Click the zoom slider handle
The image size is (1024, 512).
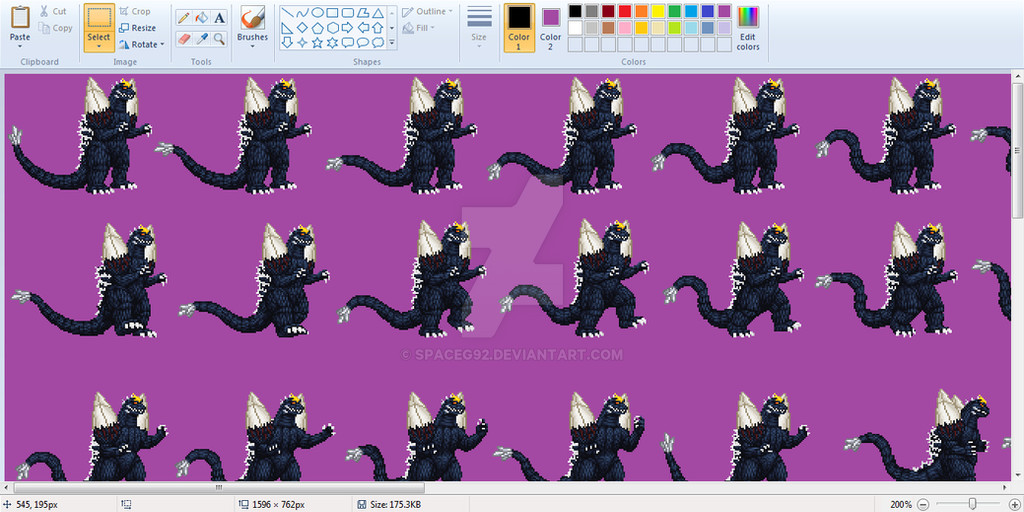point(973,504)
